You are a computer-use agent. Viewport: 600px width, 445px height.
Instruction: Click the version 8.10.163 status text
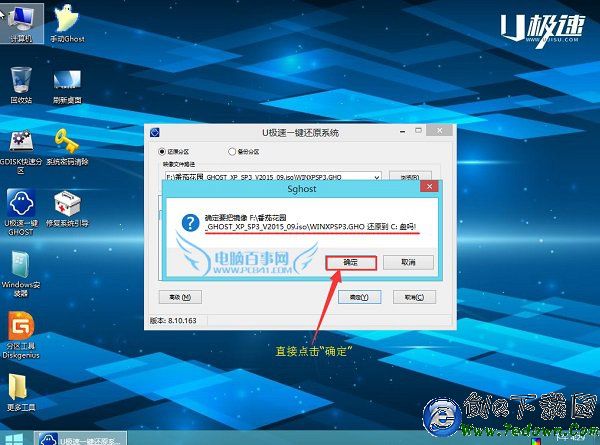click(x=173, y=321)
